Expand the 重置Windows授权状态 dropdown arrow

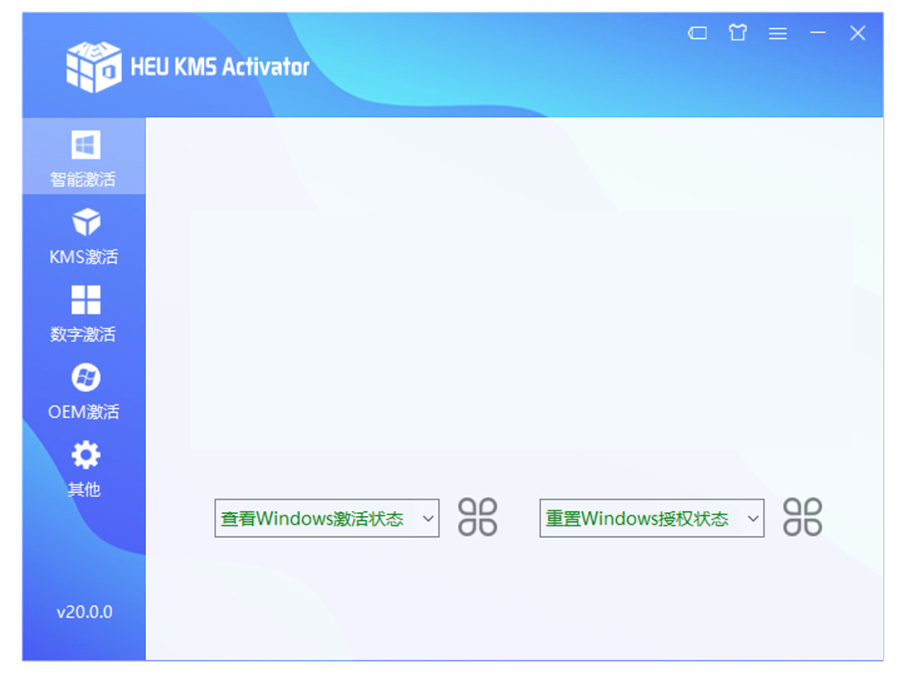[753, 518]
